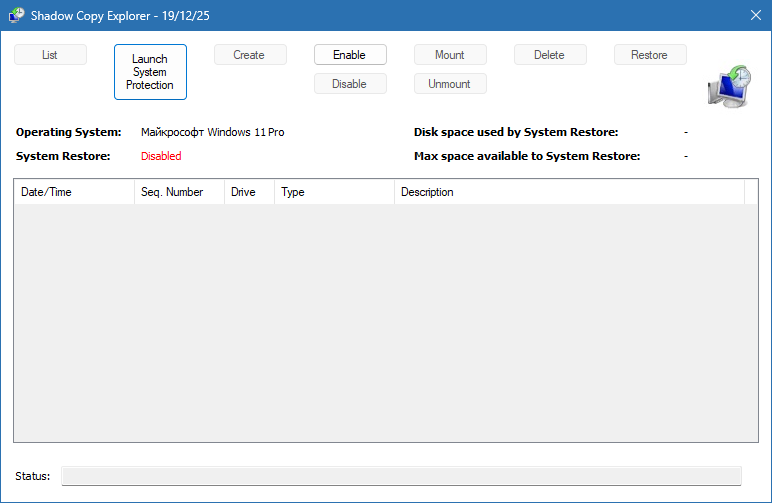Click the System Restore label
The image size is (772, 503).
[63, 156]
